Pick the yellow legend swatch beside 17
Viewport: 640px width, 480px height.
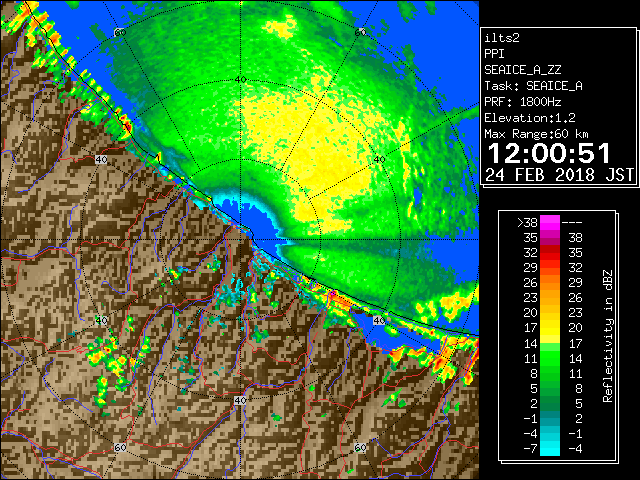point(550,328)
